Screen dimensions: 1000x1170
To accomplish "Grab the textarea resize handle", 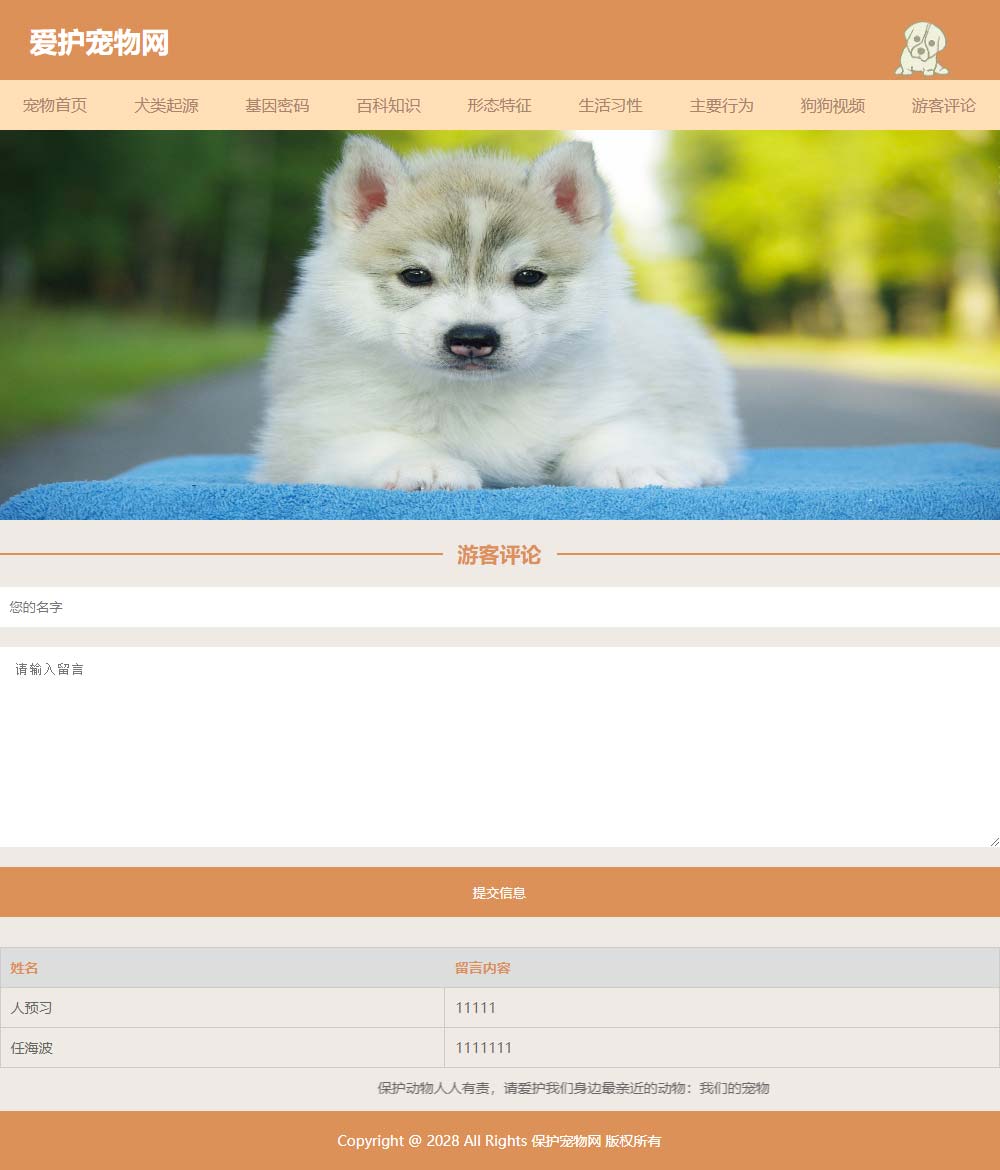I will point(995,842).
